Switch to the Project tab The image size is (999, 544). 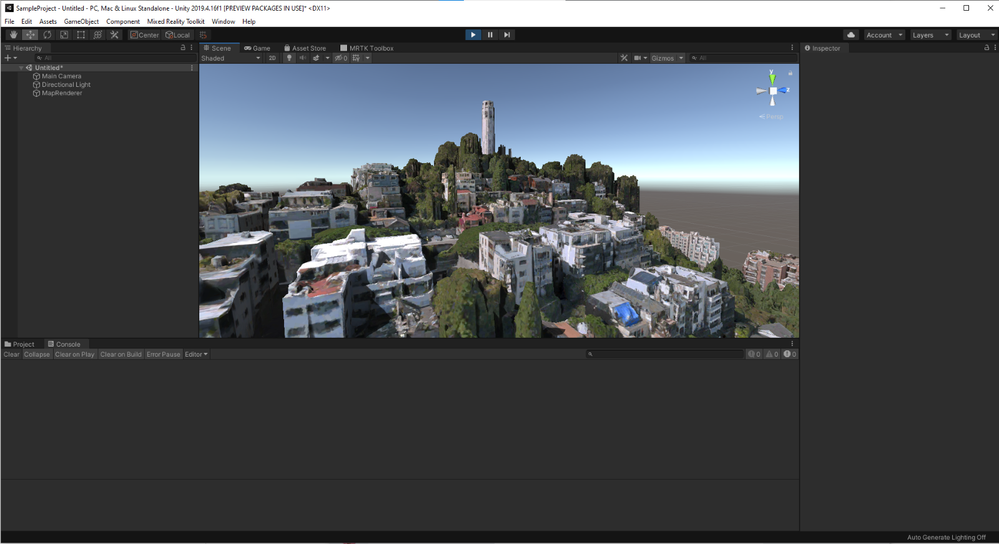point(20,344)
